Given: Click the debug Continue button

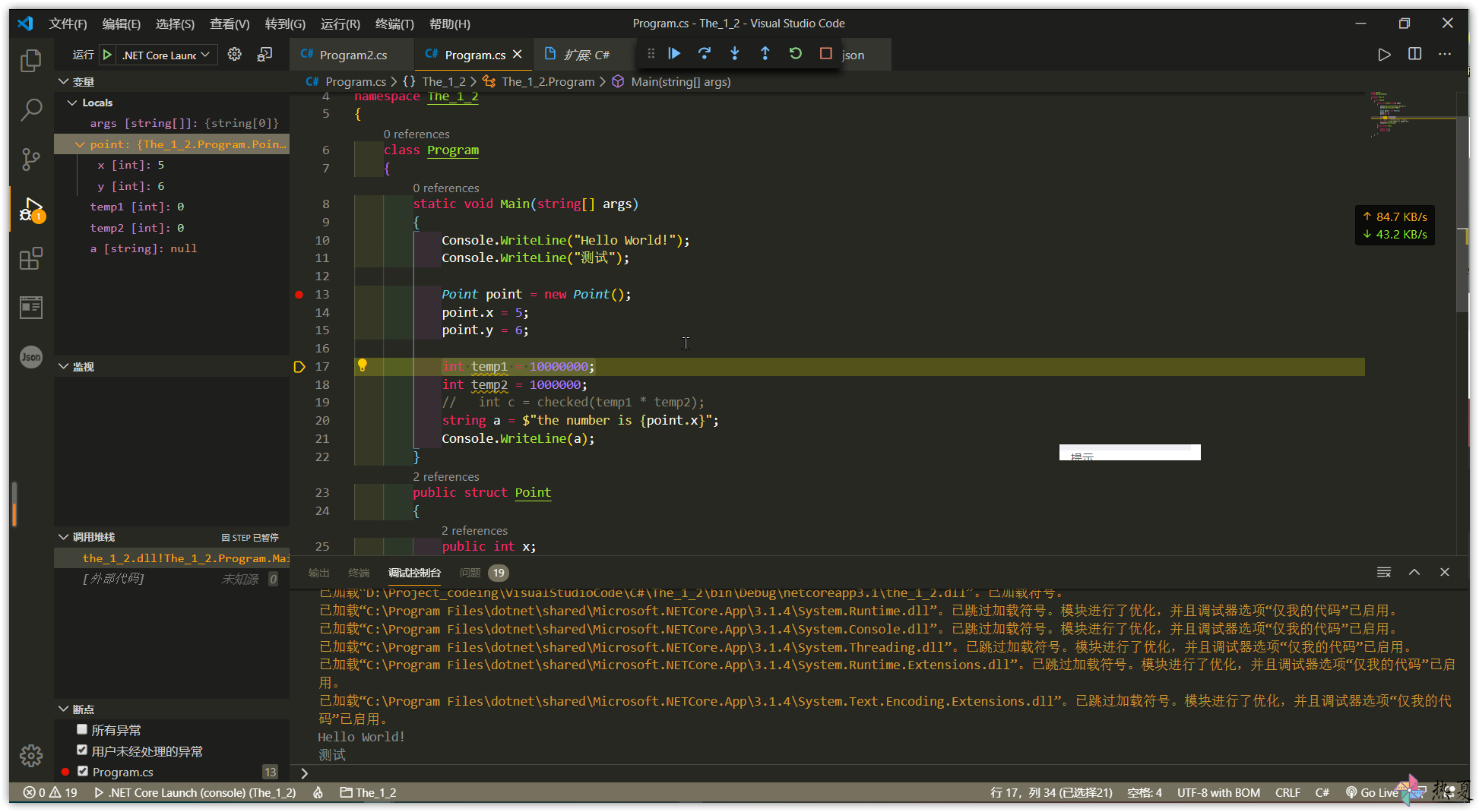Looking at the screenshot, I should point(674,54).
